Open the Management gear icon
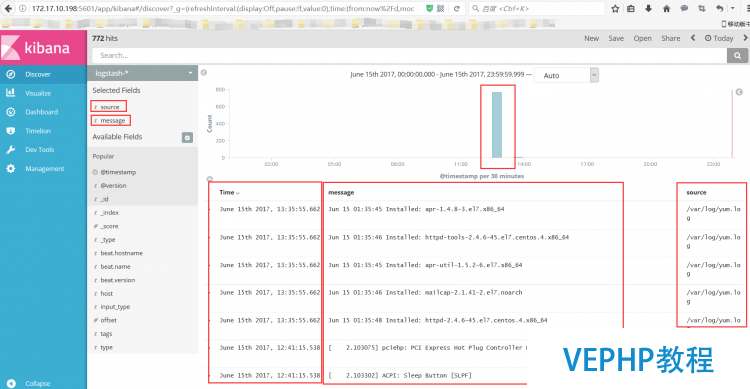Image resolution: width=750 pixels, height=389 pixels. 11,168
